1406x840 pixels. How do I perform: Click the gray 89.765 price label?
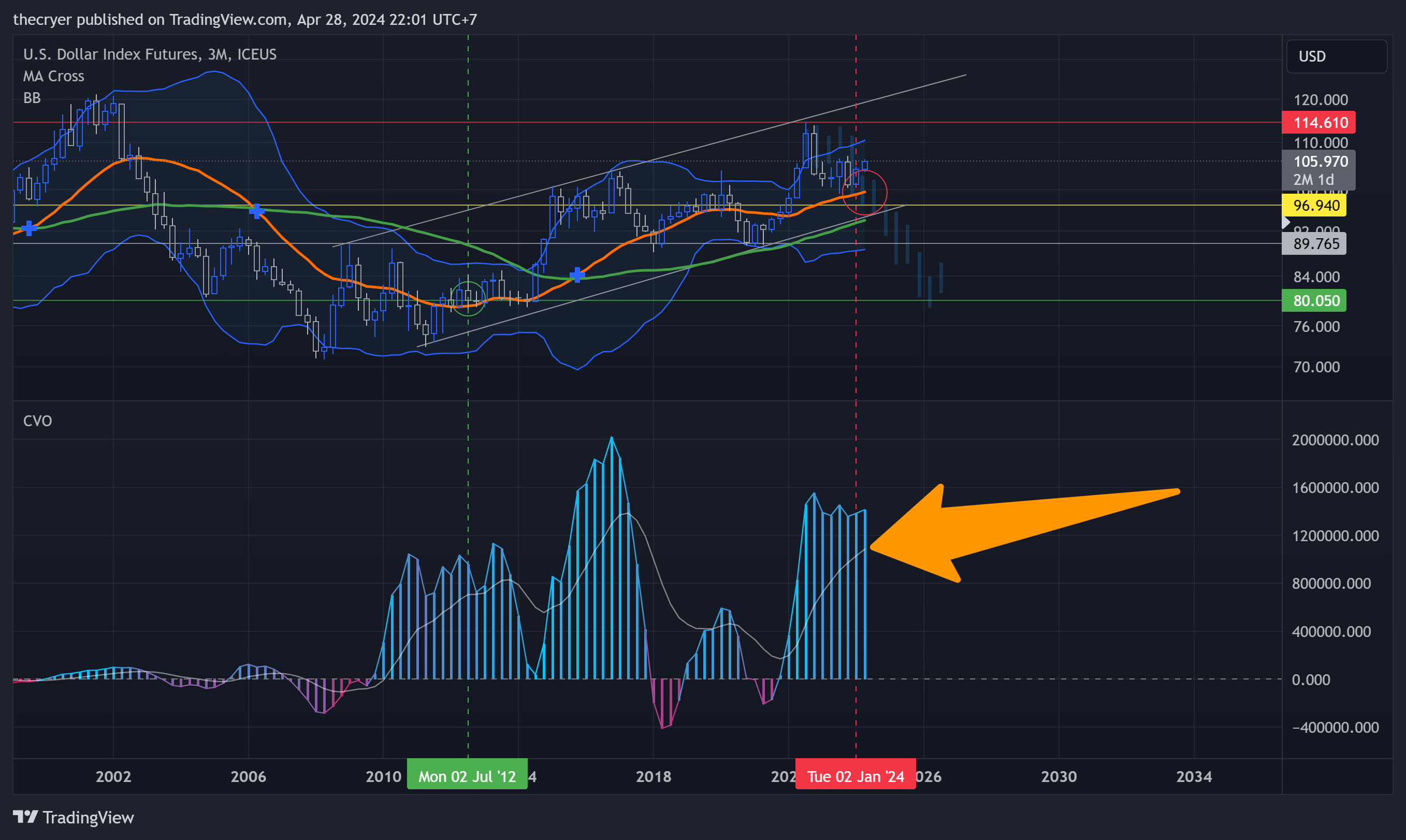point(1314,243)
